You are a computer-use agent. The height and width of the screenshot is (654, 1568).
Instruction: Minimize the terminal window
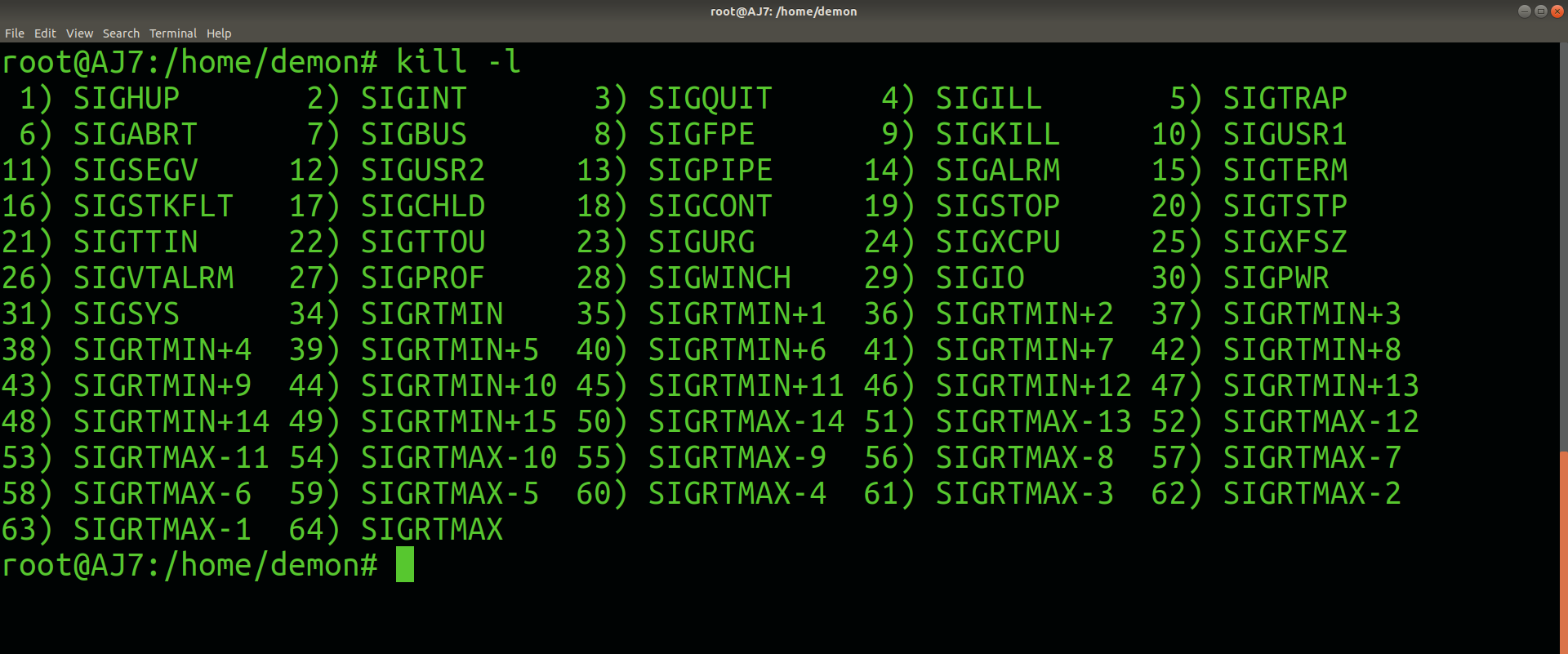pyautogui.click(x=1524, y=11)
